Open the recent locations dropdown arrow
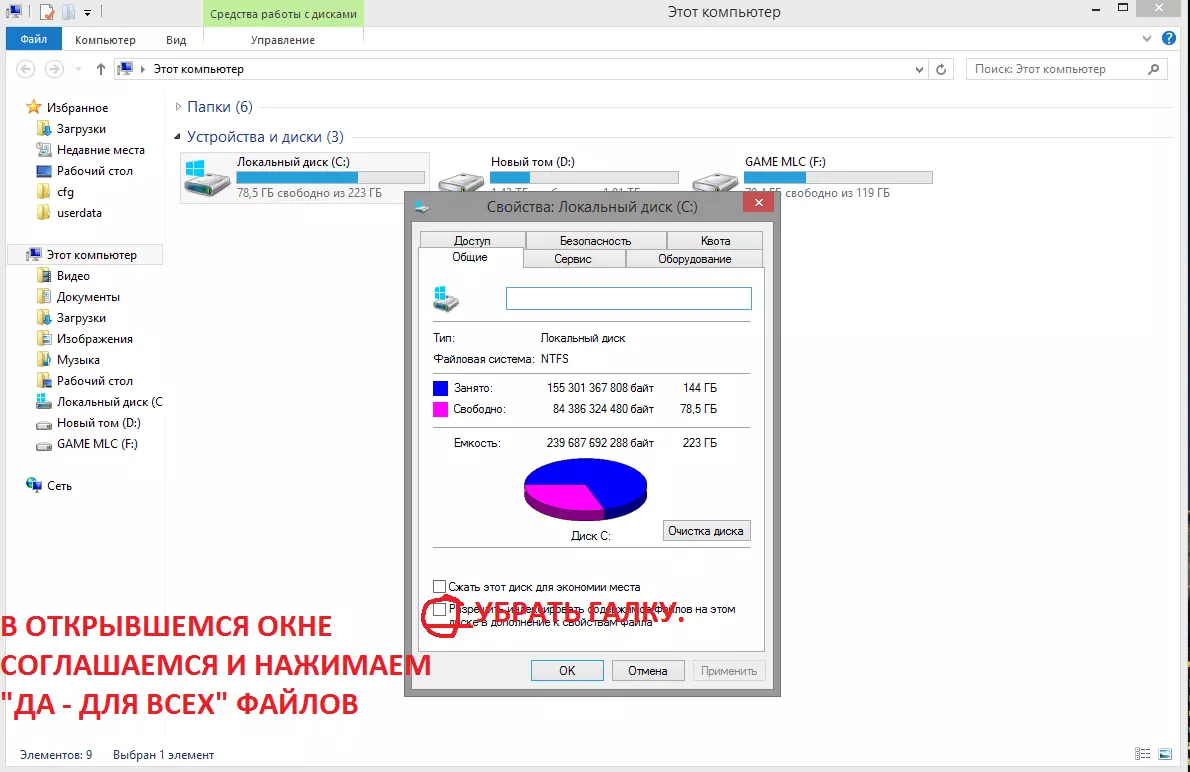This screenshot has width=1190, height=772. click(x=77, y=69)
